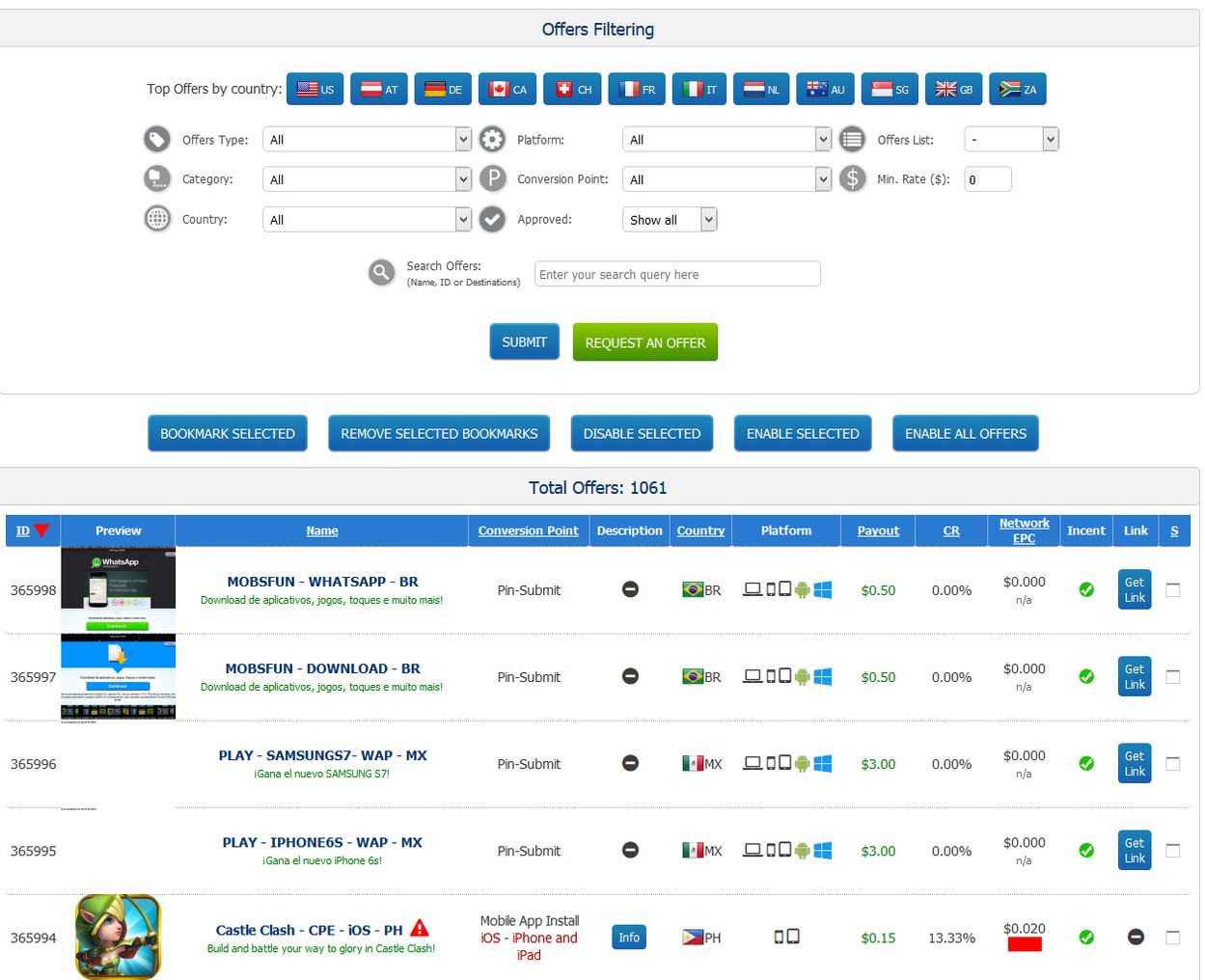Click the green Incent checkmark for offer 365997
The image size is (1205, 980).
coord(1086,677)
